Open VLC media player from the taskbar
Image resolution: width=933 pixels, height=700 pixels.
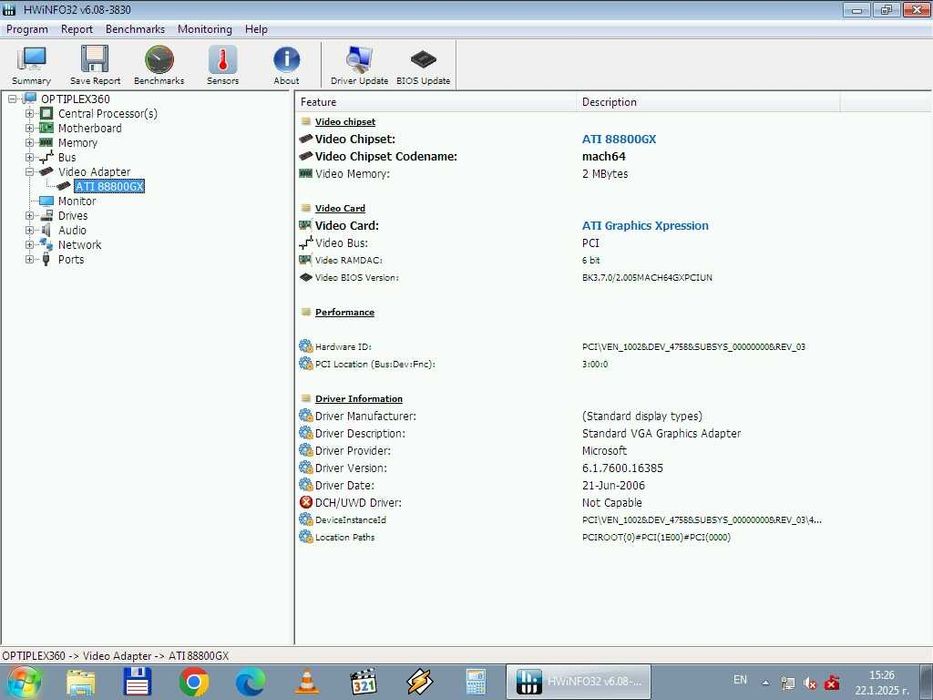(x=306, y=682)
